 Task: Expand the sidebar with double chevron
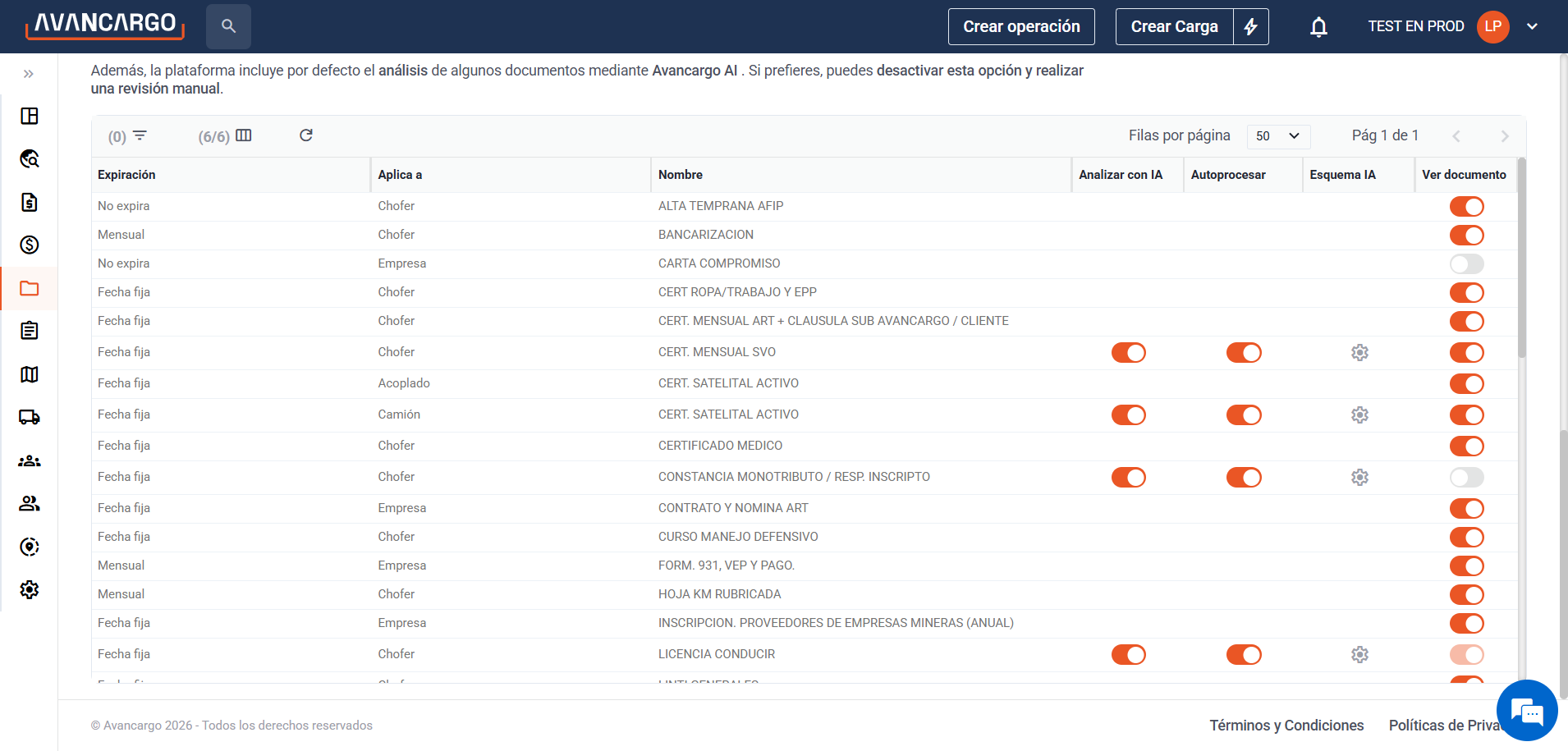(x=29, y=74)
